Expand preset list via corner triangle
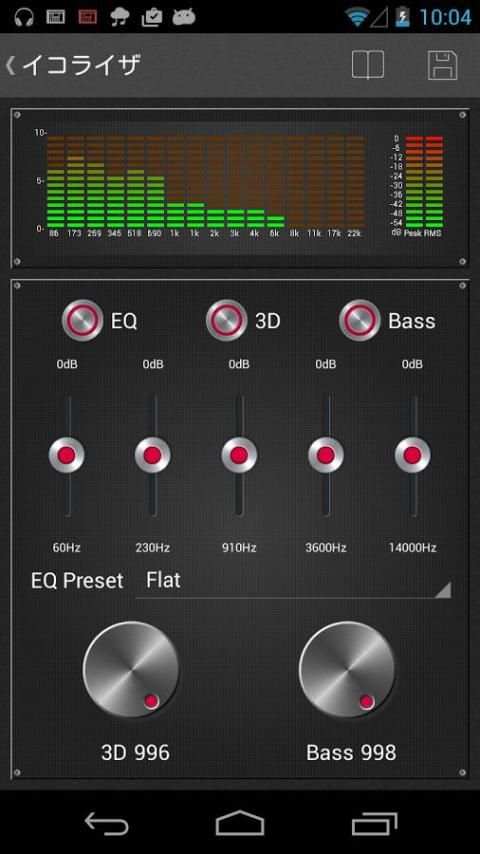Viewport: 480px width, 854px height. click(x=443, y=590)
